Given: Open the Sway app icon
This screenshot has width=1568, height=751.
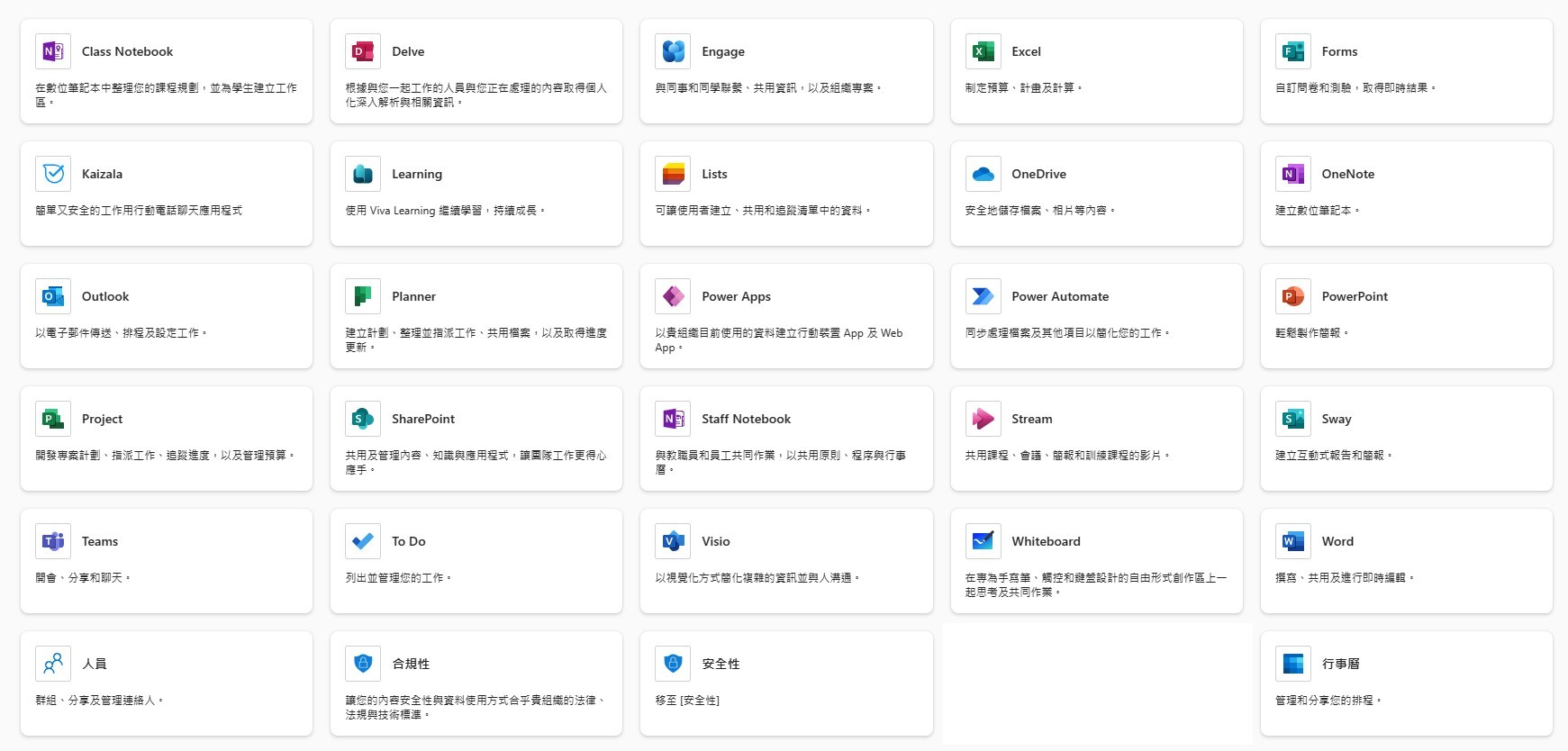Looking at the screenshot, I should pyautogui.click(x=1293, y=419).
